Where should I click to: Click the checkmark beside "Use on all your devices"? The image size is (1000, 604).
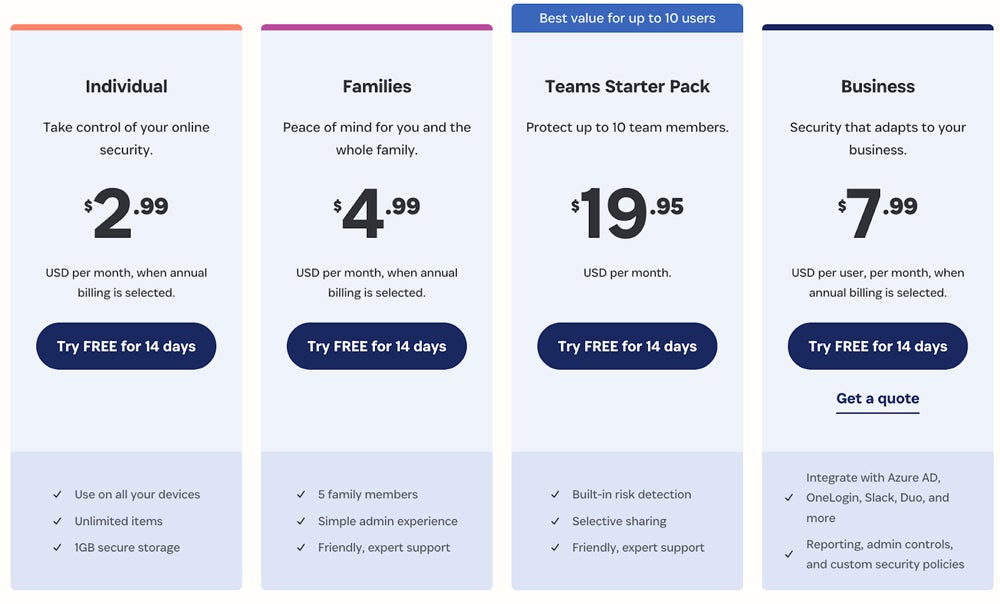(57, 494)
